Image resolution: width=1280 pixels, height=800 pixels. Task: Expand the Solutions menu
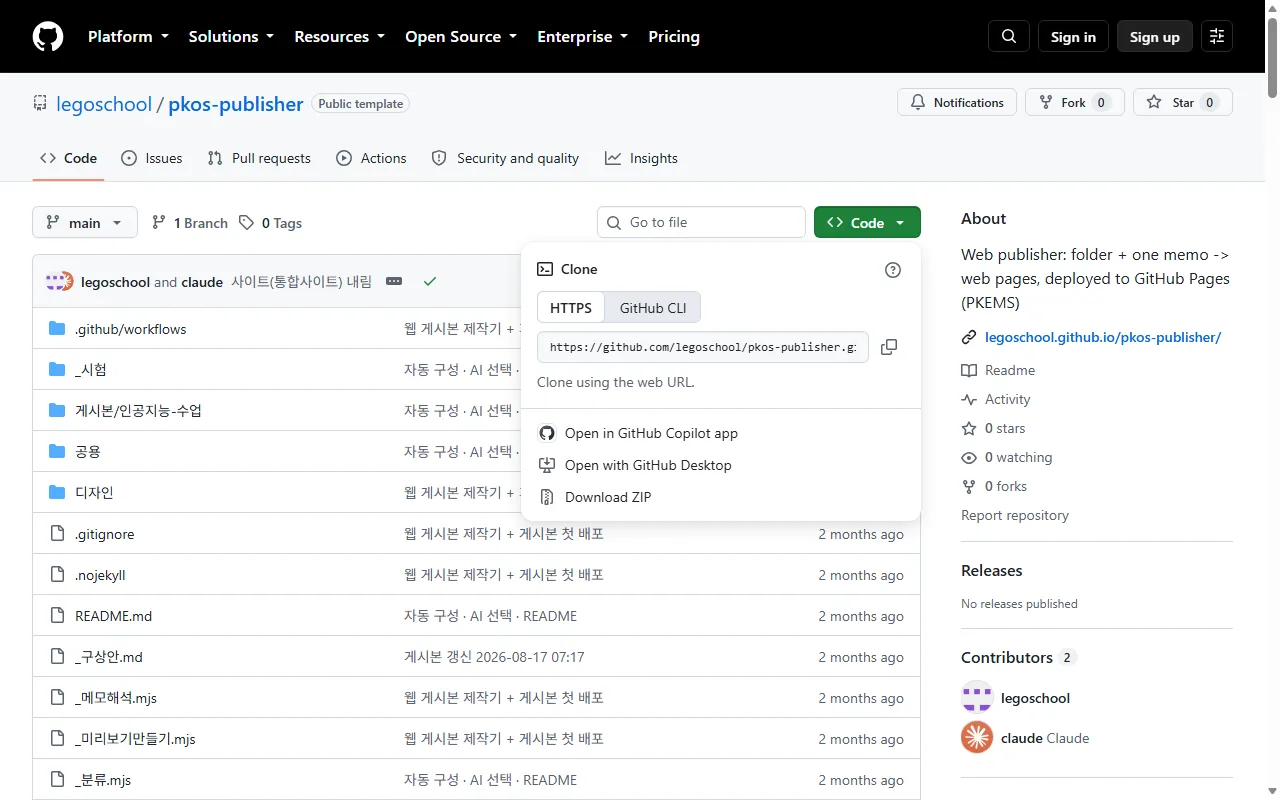coord(231,37)
